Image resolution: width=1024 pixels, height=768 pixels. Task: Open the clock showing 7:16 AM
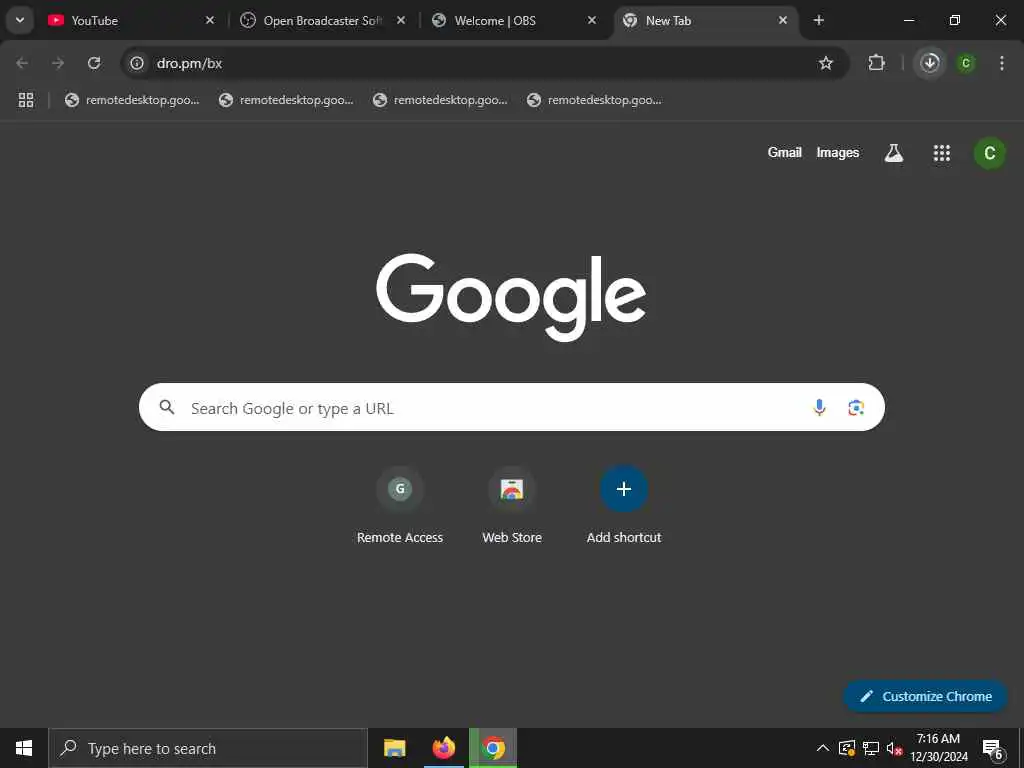pyautogui.click(x=938, y=748)
